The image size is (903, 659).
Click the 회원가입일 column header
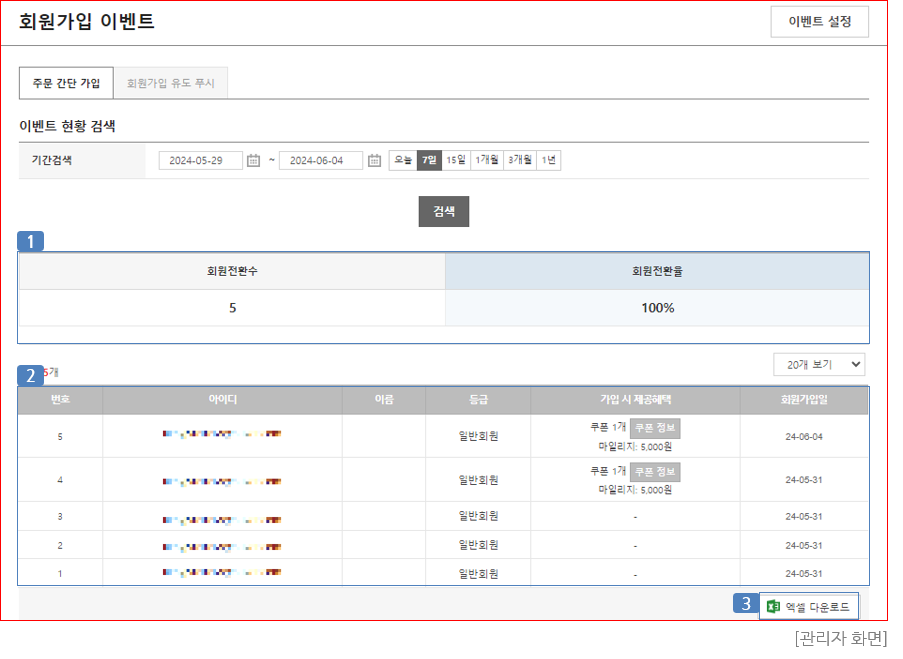pos(804,400)
